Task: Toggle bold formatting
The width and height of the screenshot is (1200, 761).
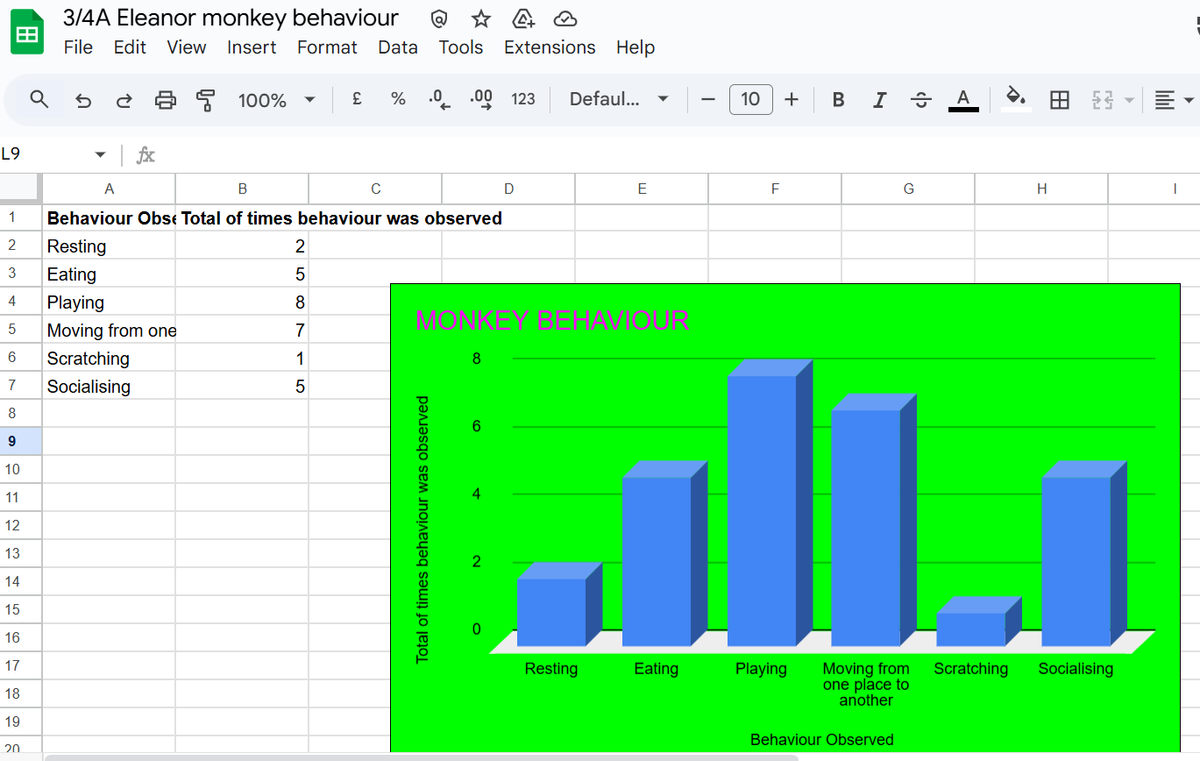Action: (838, 99)
